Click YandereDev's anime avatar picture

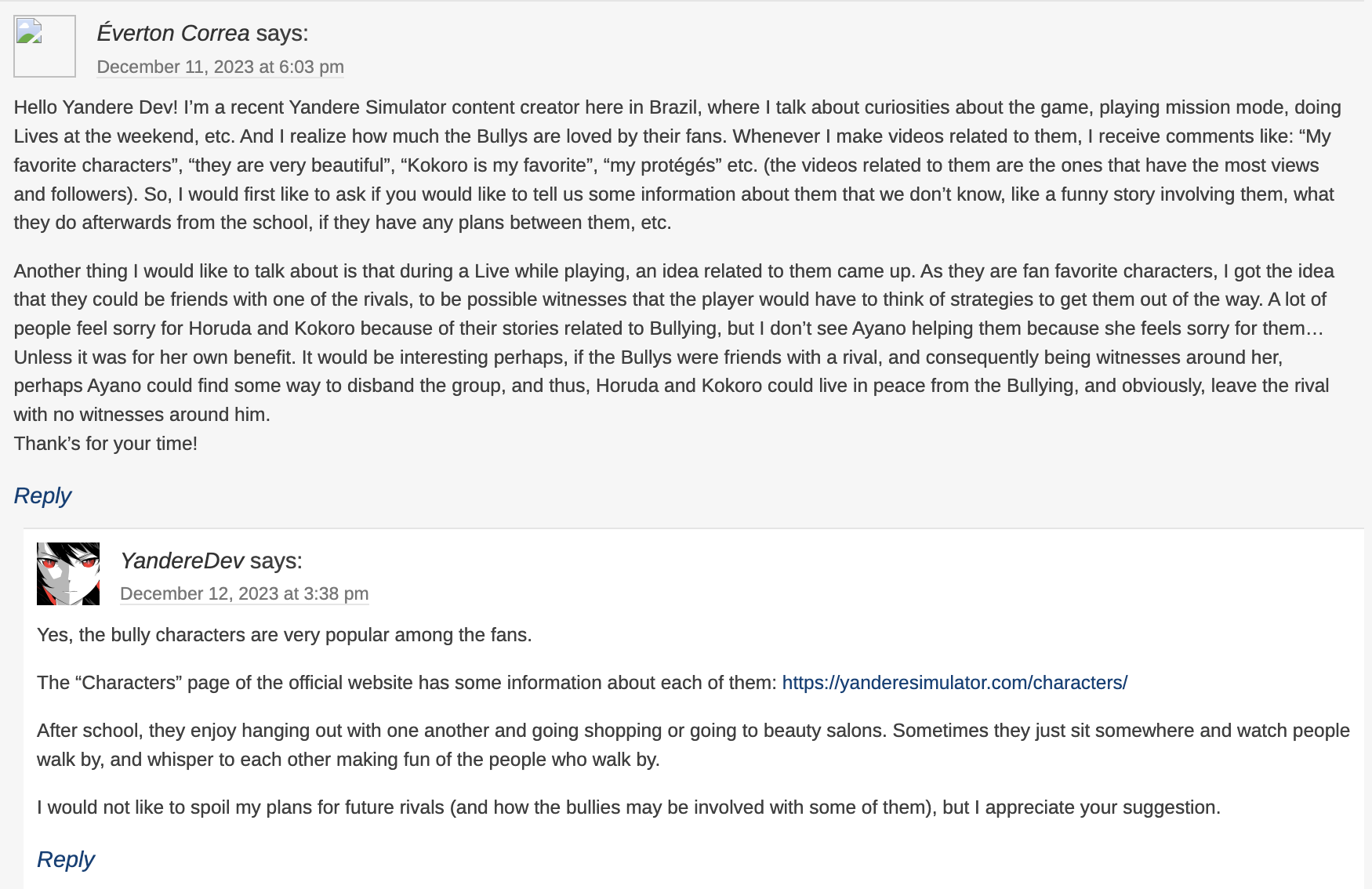point(68,574)
